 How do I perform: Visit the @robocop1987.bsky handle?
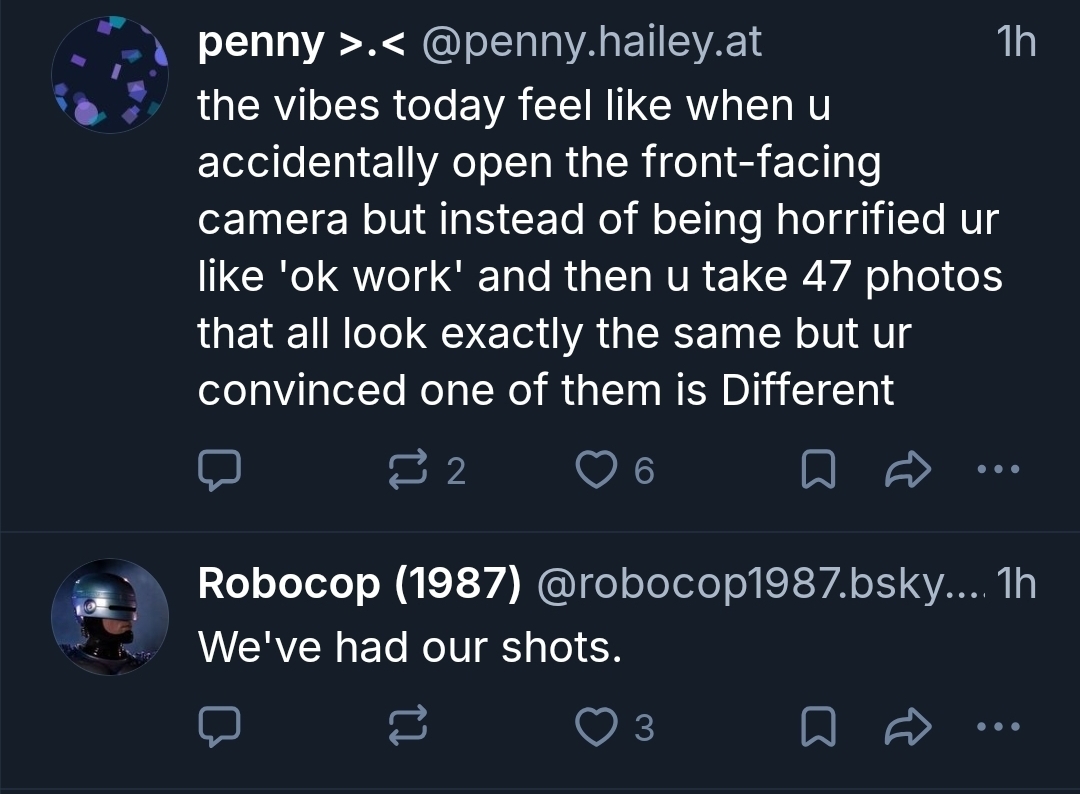[760, 584]
